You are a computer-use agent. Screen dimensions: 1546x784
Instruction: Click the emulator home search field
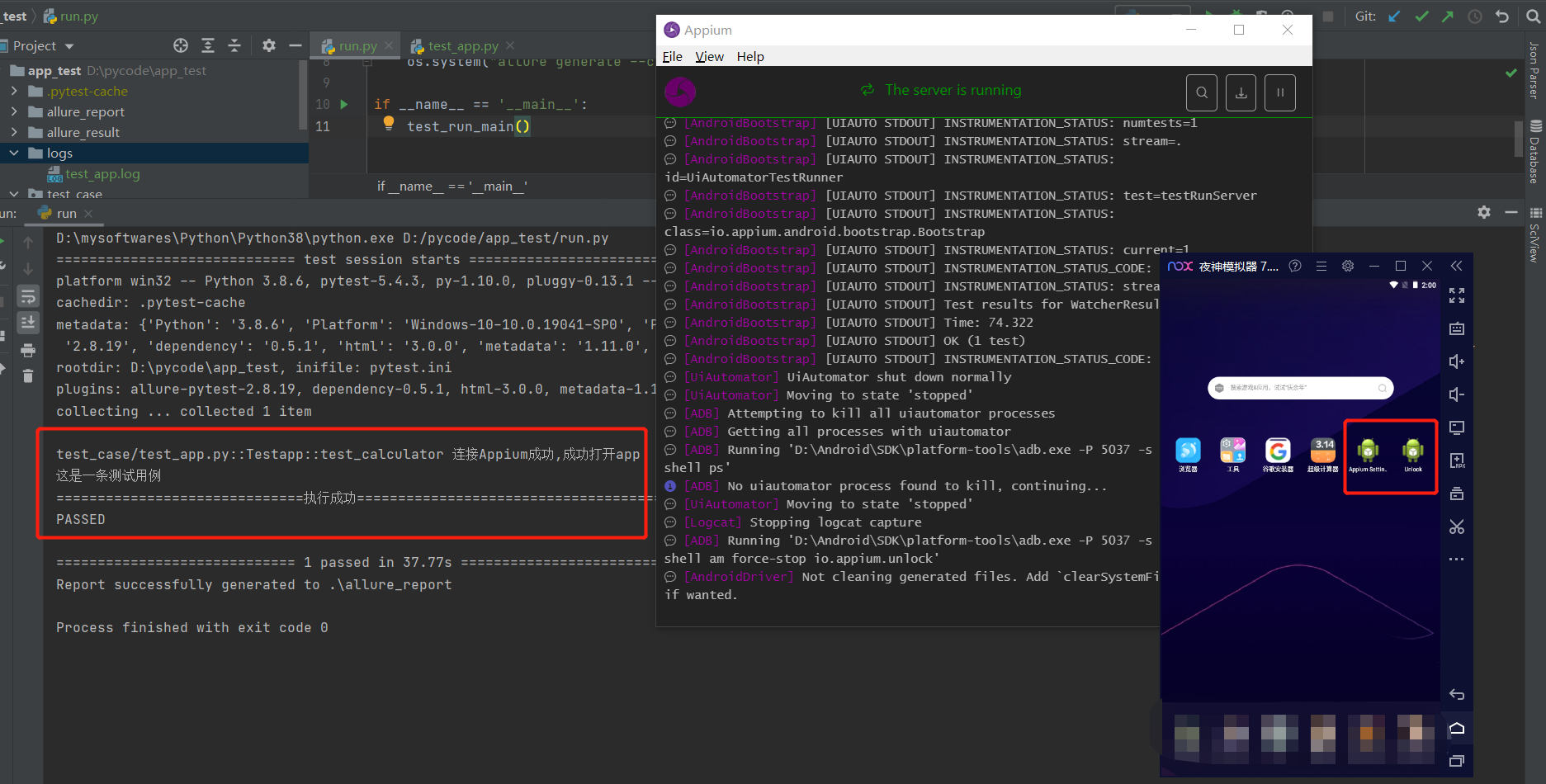click(x=1300, y=388)
